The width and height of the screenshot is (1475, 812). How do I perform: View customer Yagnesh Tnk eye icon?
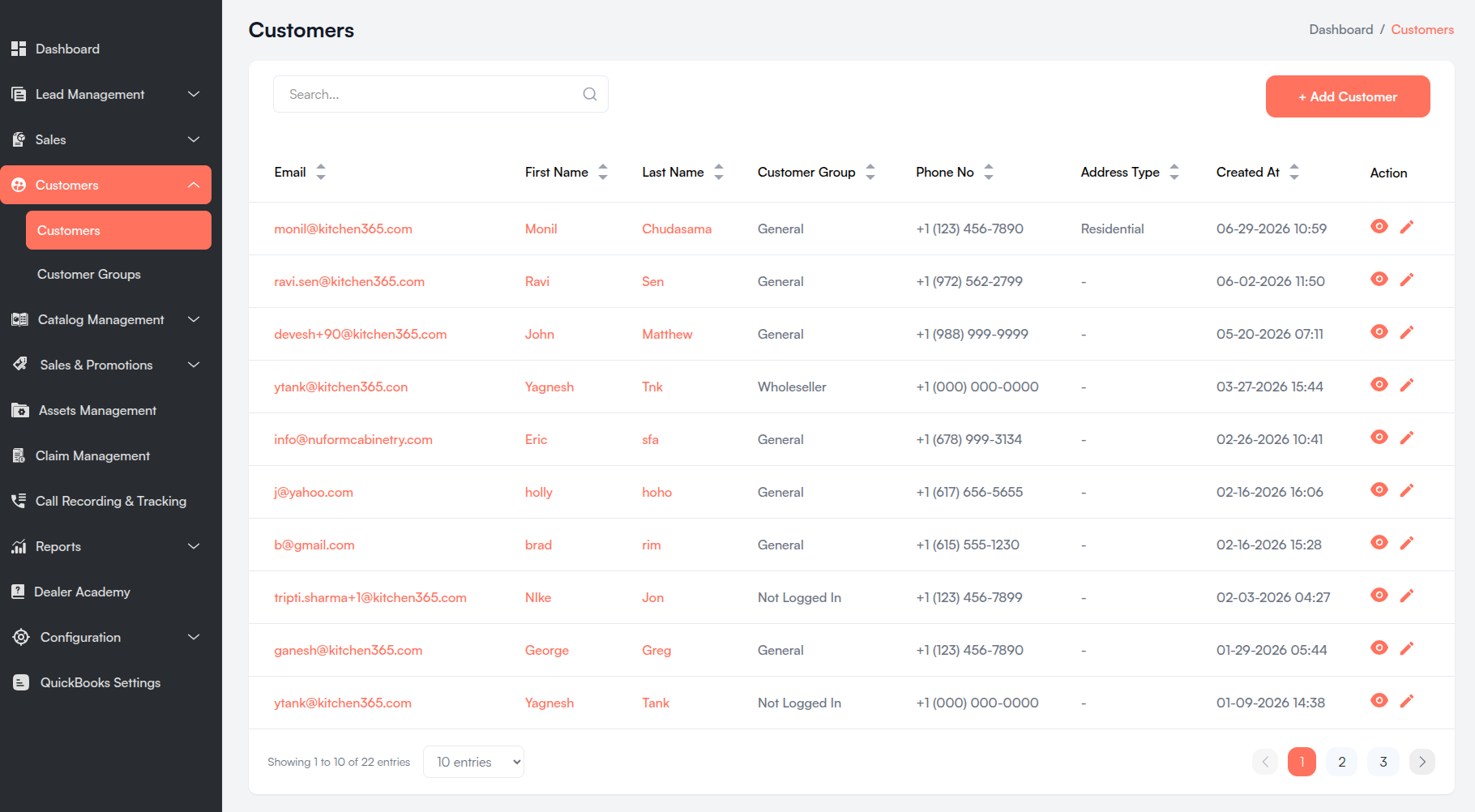[1379, 384]
